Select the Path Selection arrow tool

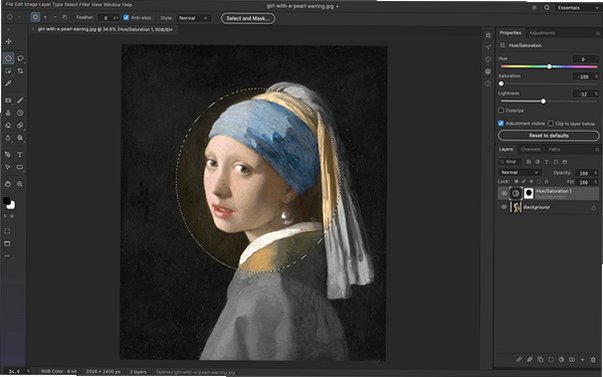coord(8,167)
